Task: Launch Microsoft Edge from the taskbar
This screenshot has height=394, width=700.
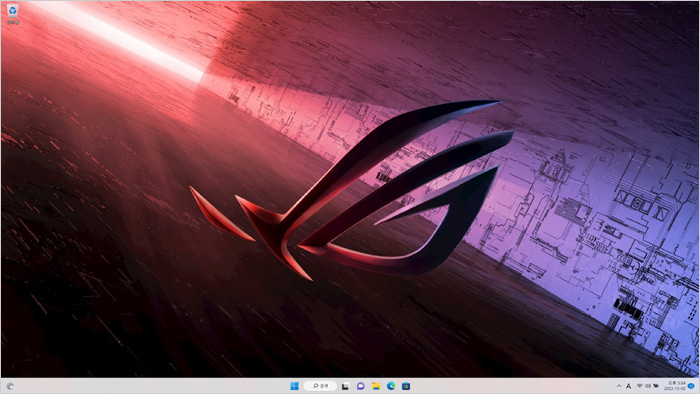Action: (x=391, y=386)
